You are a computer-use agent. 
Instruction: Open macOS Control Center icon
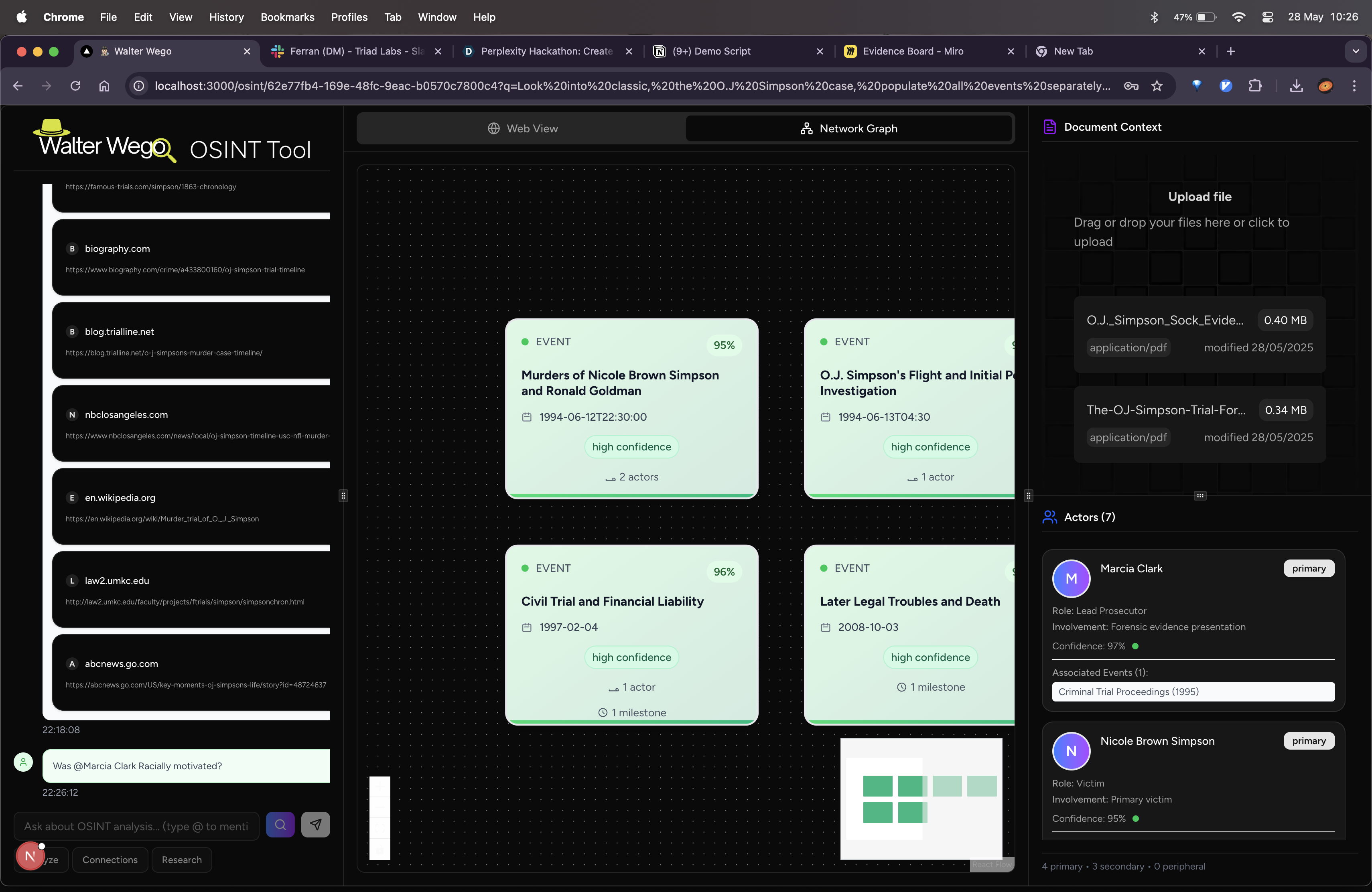tap(1267, 17)
